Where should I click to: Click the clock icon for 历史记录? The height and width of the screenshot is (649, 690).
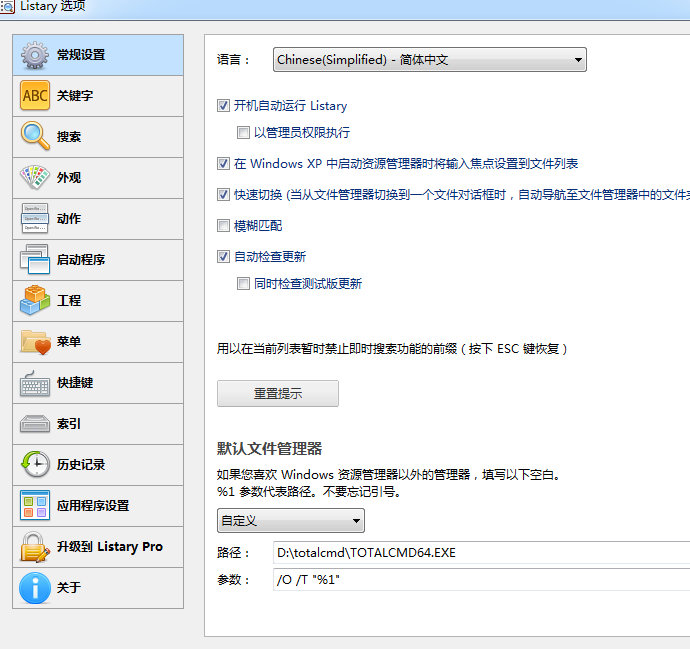35,464
